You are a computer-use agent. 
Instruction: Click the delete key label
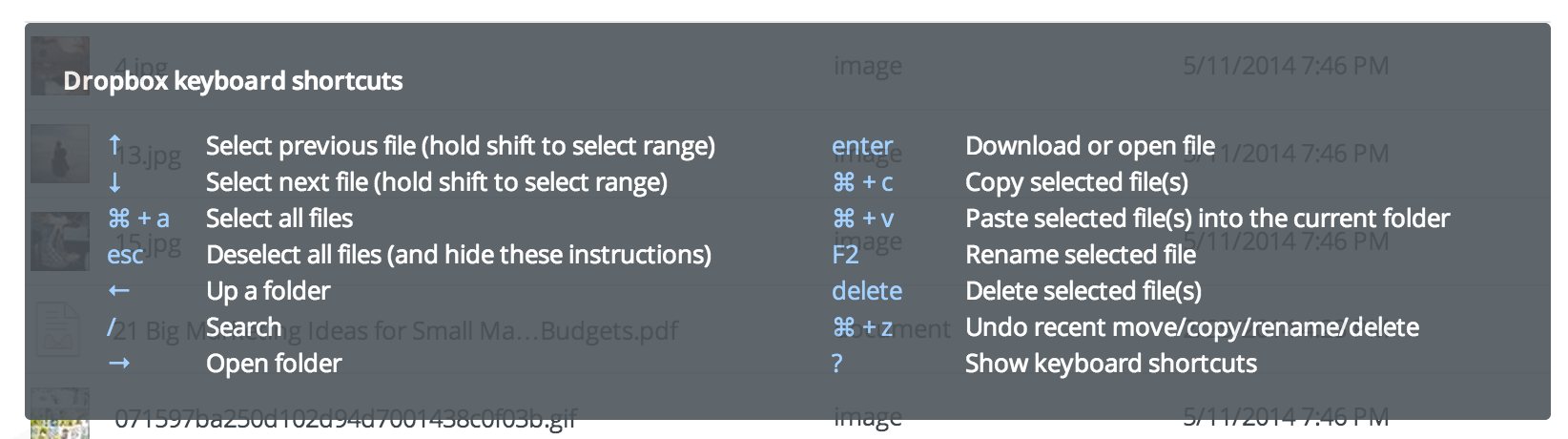[x=867, y=291]
